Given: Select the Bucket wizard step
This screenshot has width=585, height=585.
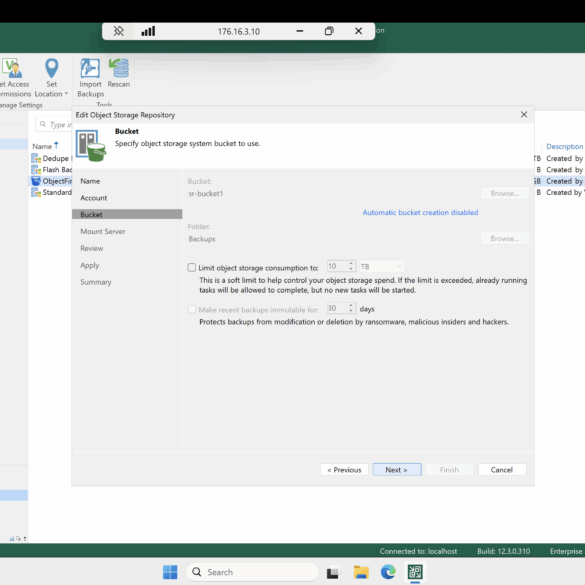Looking at the screenshot, I should [x=127, y=214].
